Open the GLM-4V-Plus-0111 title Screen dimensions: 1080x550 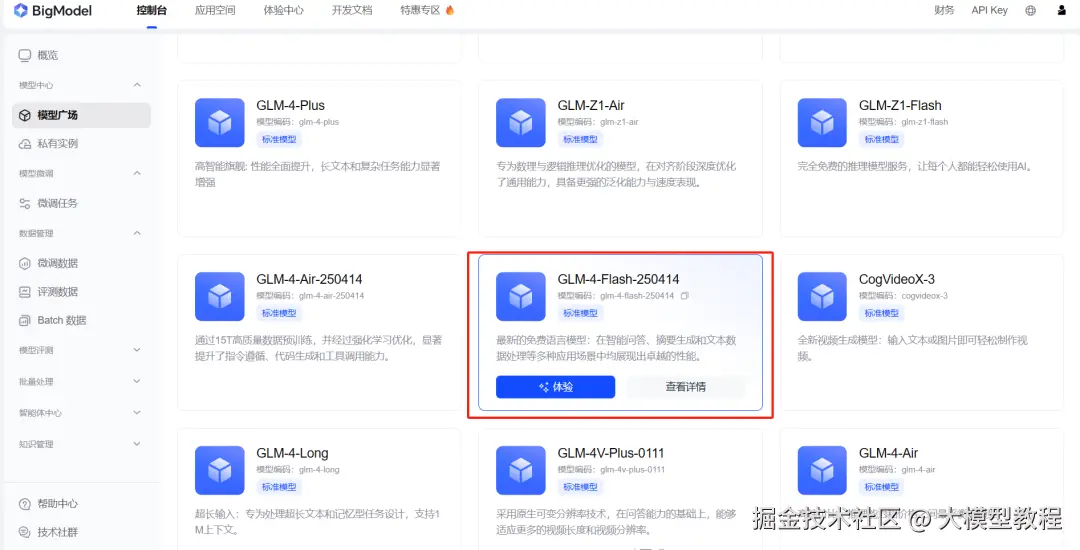(x=611, y=454)
